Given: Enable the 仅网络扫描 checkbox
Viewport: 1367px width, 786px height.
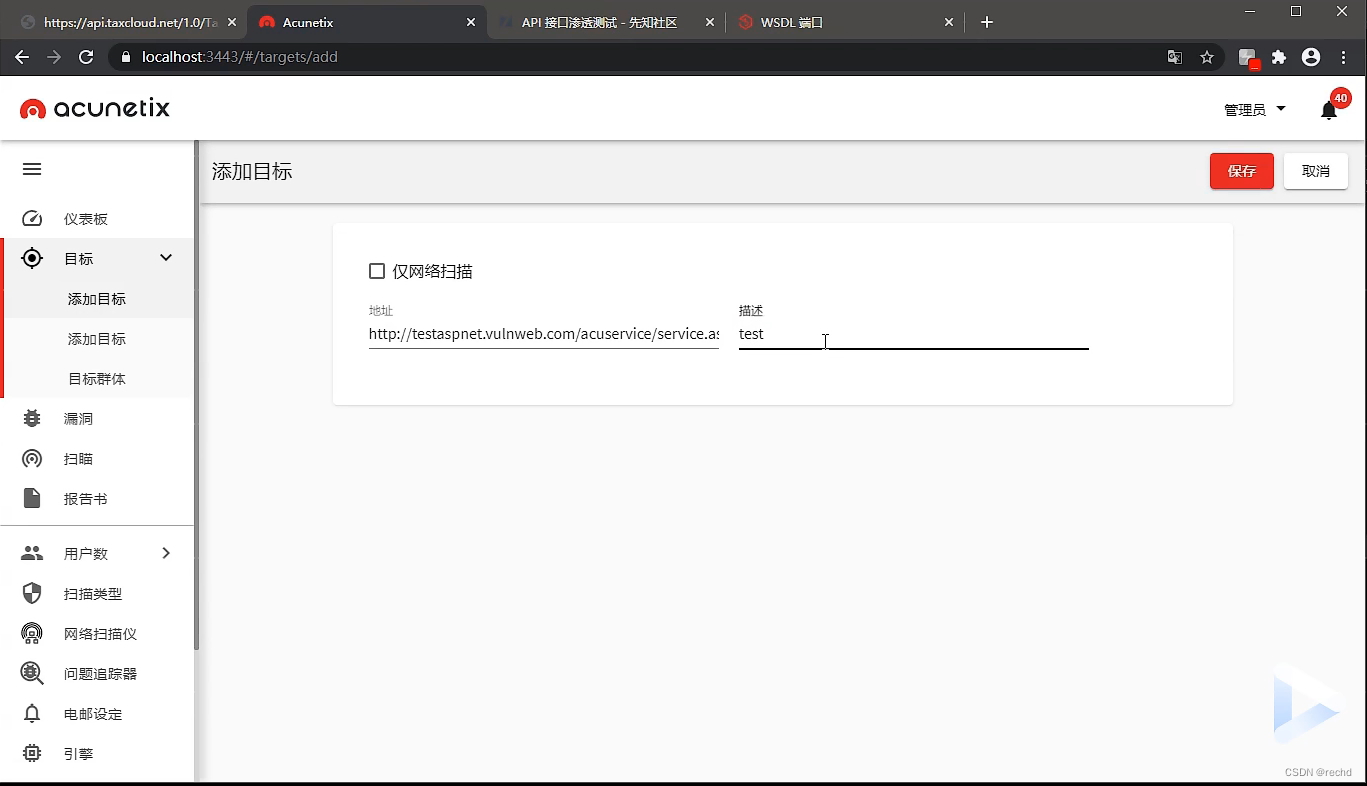Looking at the screenshot, I should tap(377, 271).
